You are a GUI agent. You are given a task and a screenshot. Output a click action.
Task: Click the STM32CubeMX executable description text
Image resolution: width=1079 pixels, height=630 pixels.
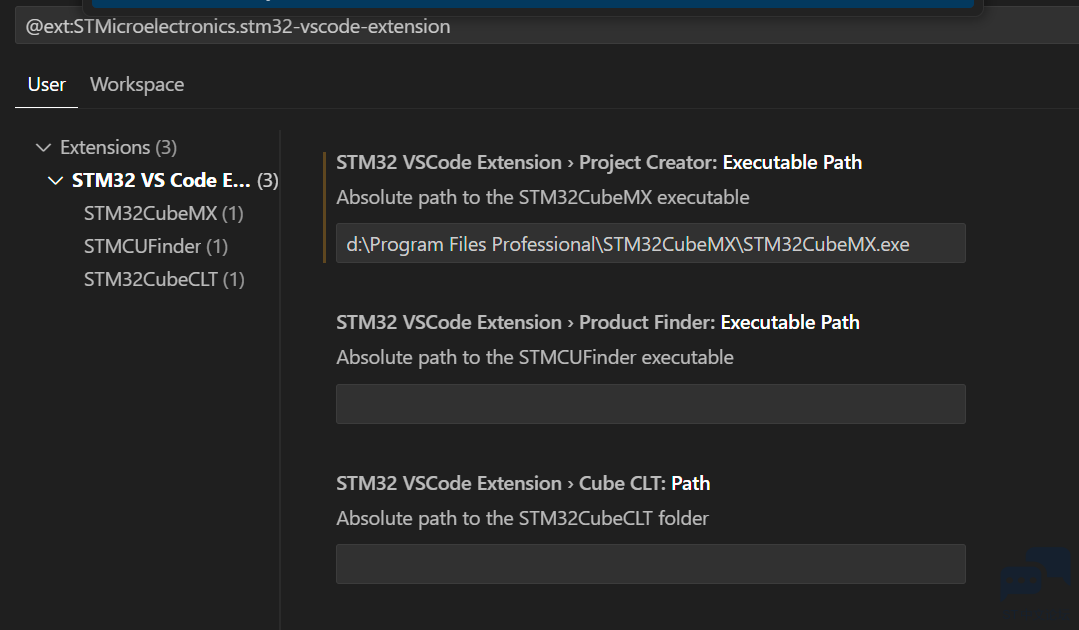pos(542,197)
